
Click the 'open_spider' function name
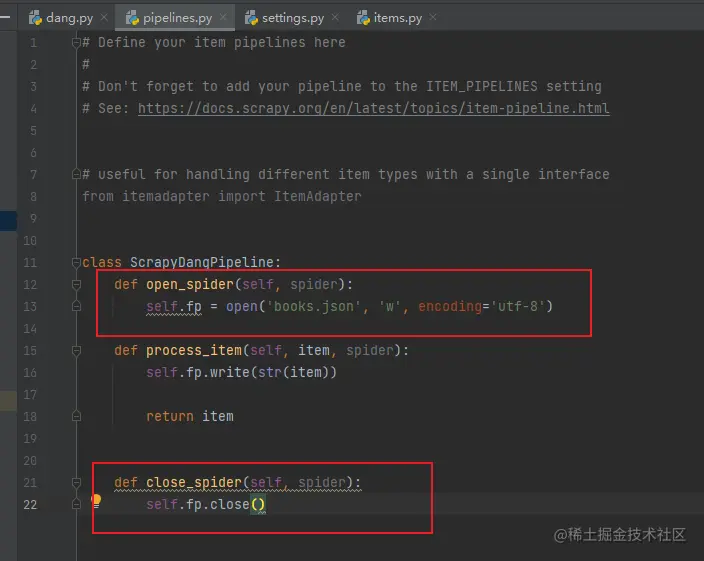tap(190, 284)
